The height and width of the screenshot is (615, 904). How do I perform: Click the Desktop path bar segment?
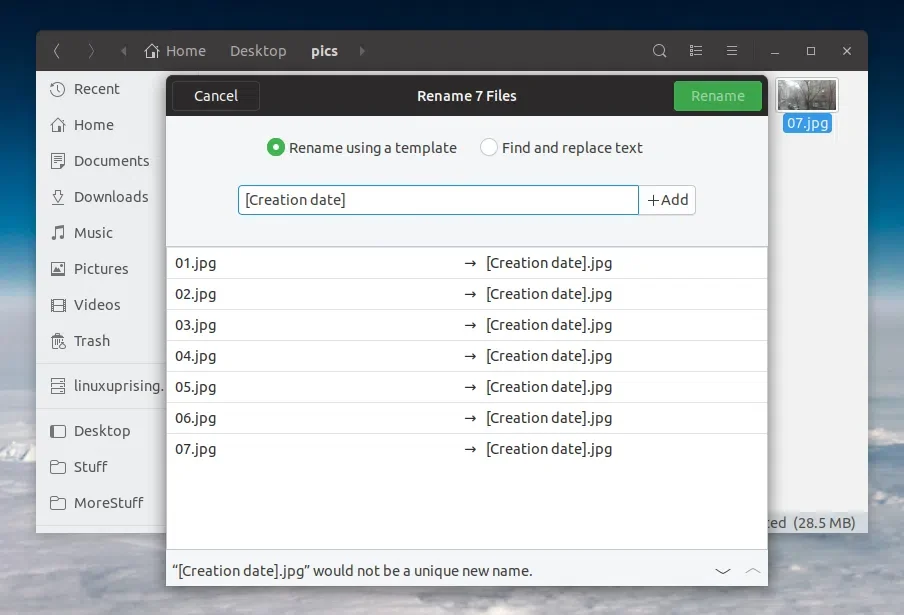tap(258, 51)
